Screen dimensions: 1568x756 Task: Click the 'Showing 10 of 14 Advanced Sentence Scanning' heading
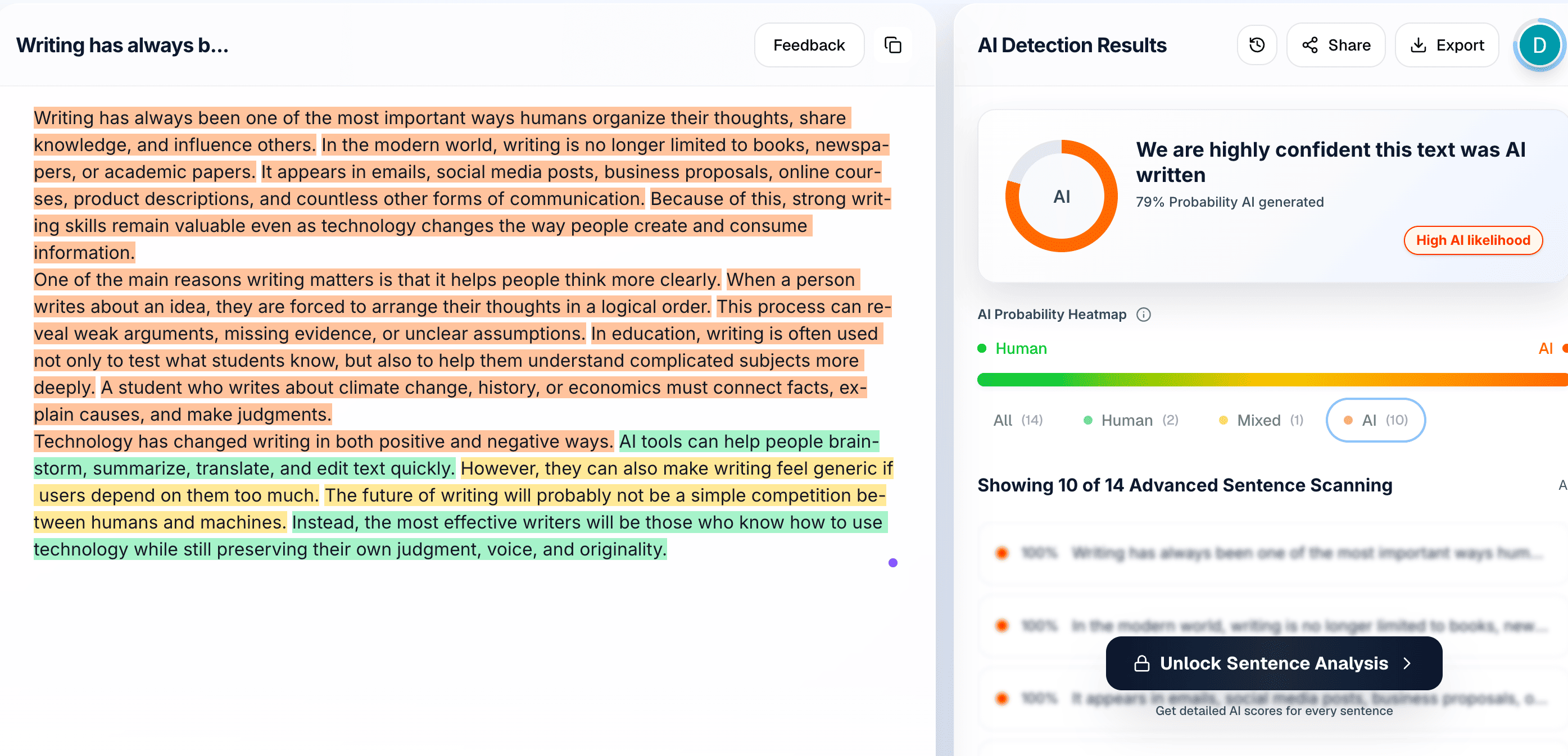tap(1185, 485)
